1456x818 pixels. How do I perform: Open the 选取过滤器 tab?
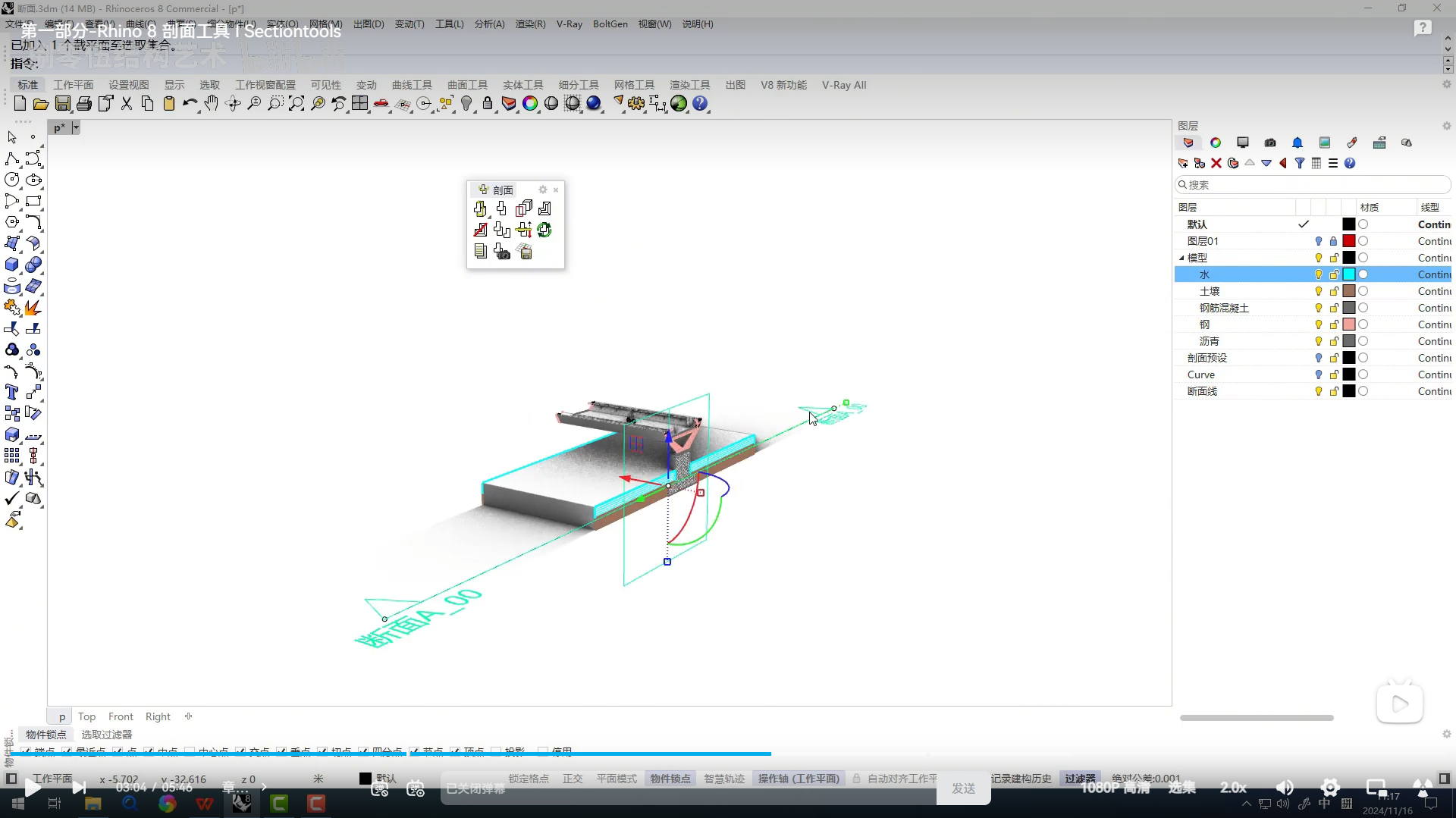(x=106, y=735)
